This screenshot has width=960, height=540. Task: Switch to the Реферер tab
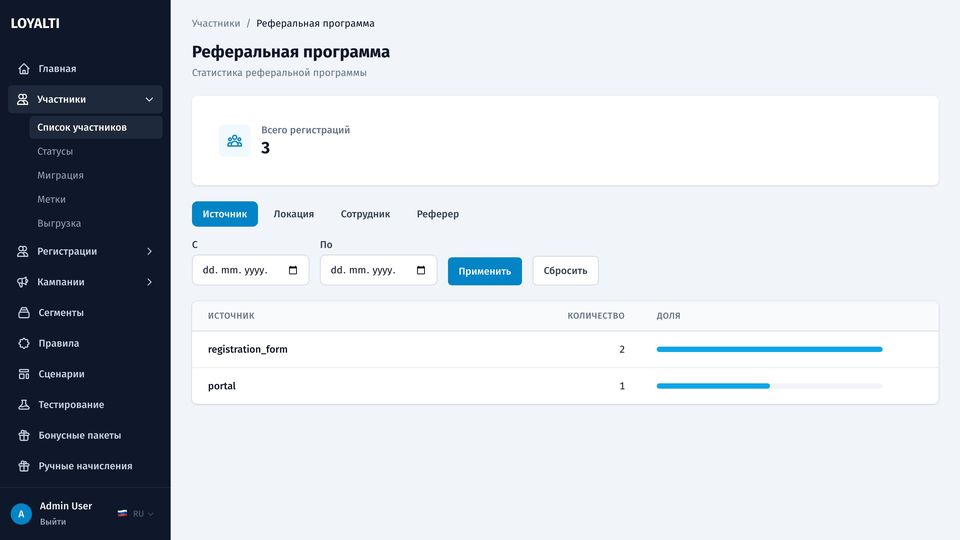438,214
